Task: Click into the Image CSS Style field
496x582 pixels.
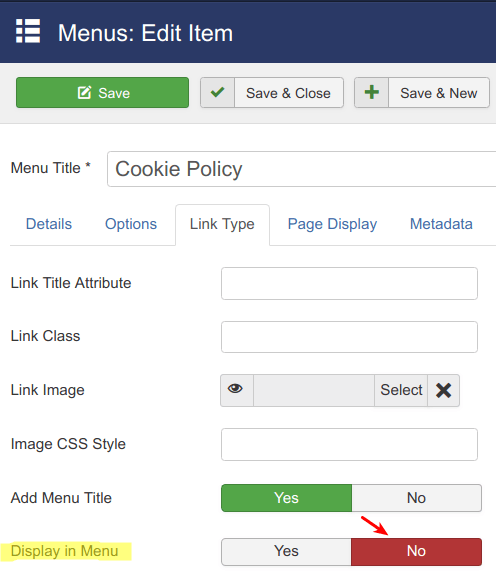Action: point(349,445)
